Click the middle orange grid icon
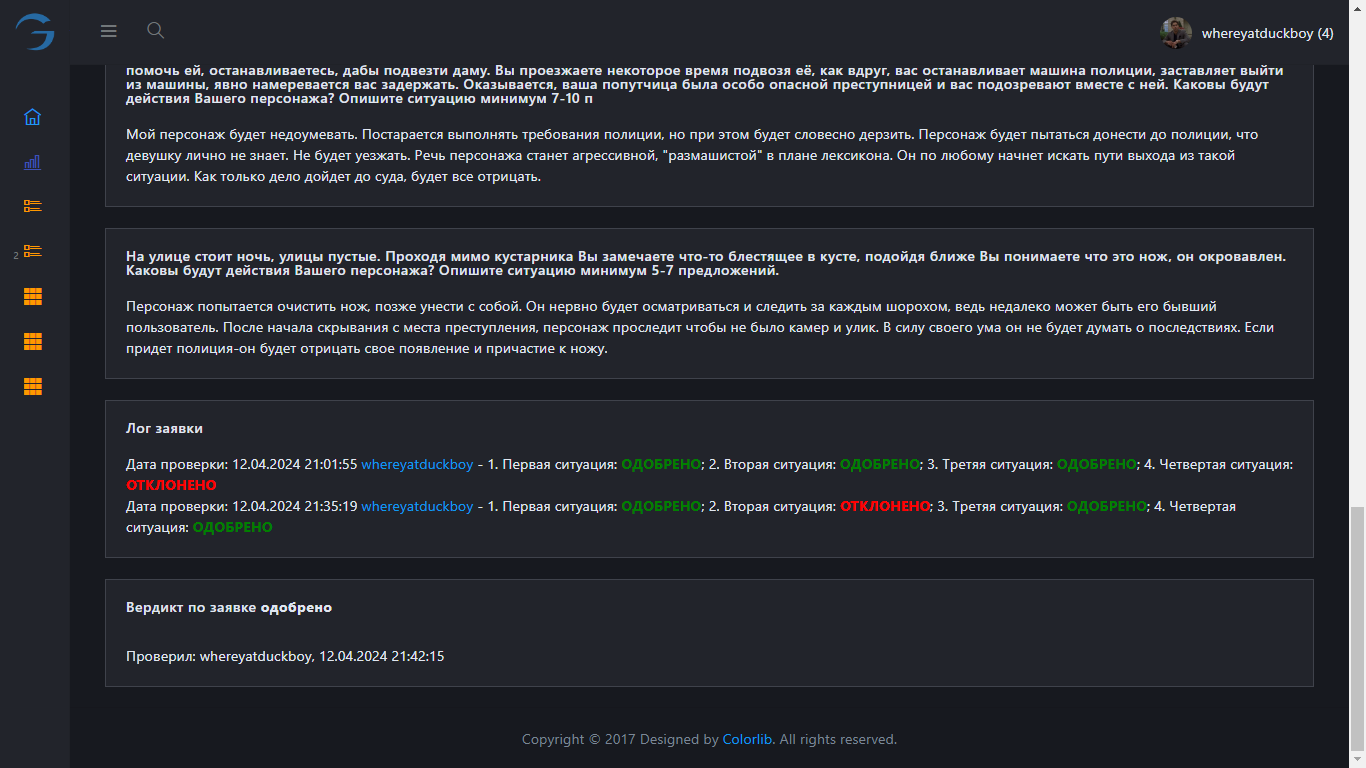The height and width of the screenshot is (768, 1366). 32,342
